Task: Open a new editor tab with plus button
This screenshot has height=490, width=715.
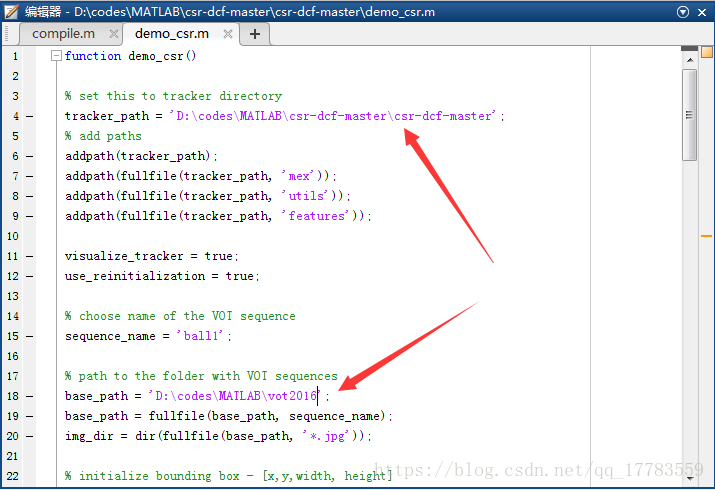Action: click(255, 34)
